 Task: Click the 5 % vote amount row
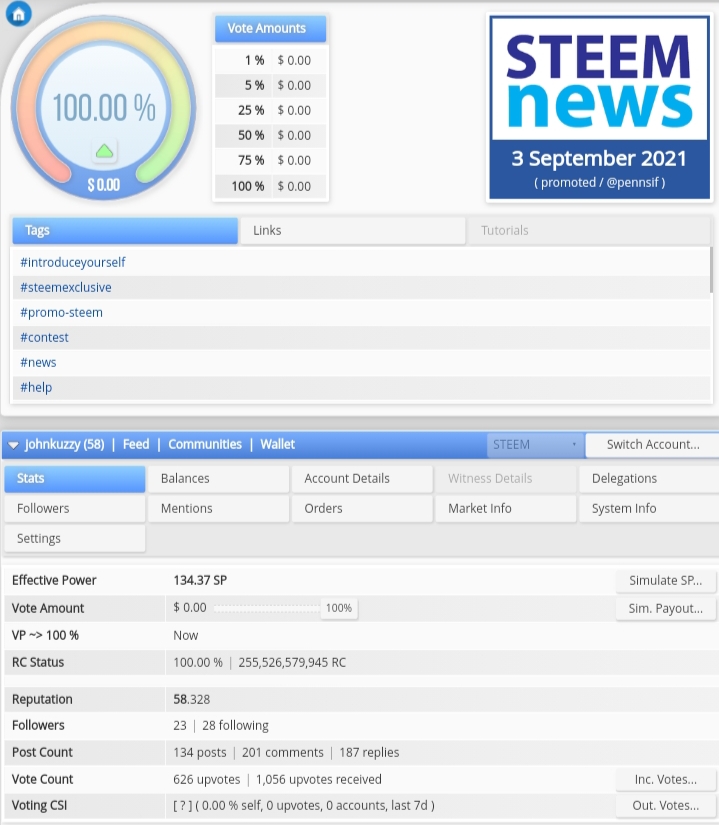[x=270, y=85]
